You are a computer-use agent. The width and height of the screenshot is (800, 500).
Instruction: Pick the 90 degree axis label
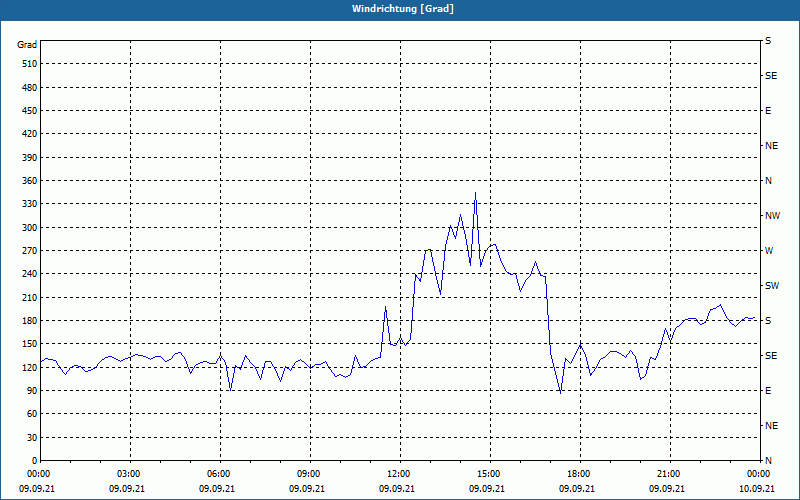click(x=32, y=391)
